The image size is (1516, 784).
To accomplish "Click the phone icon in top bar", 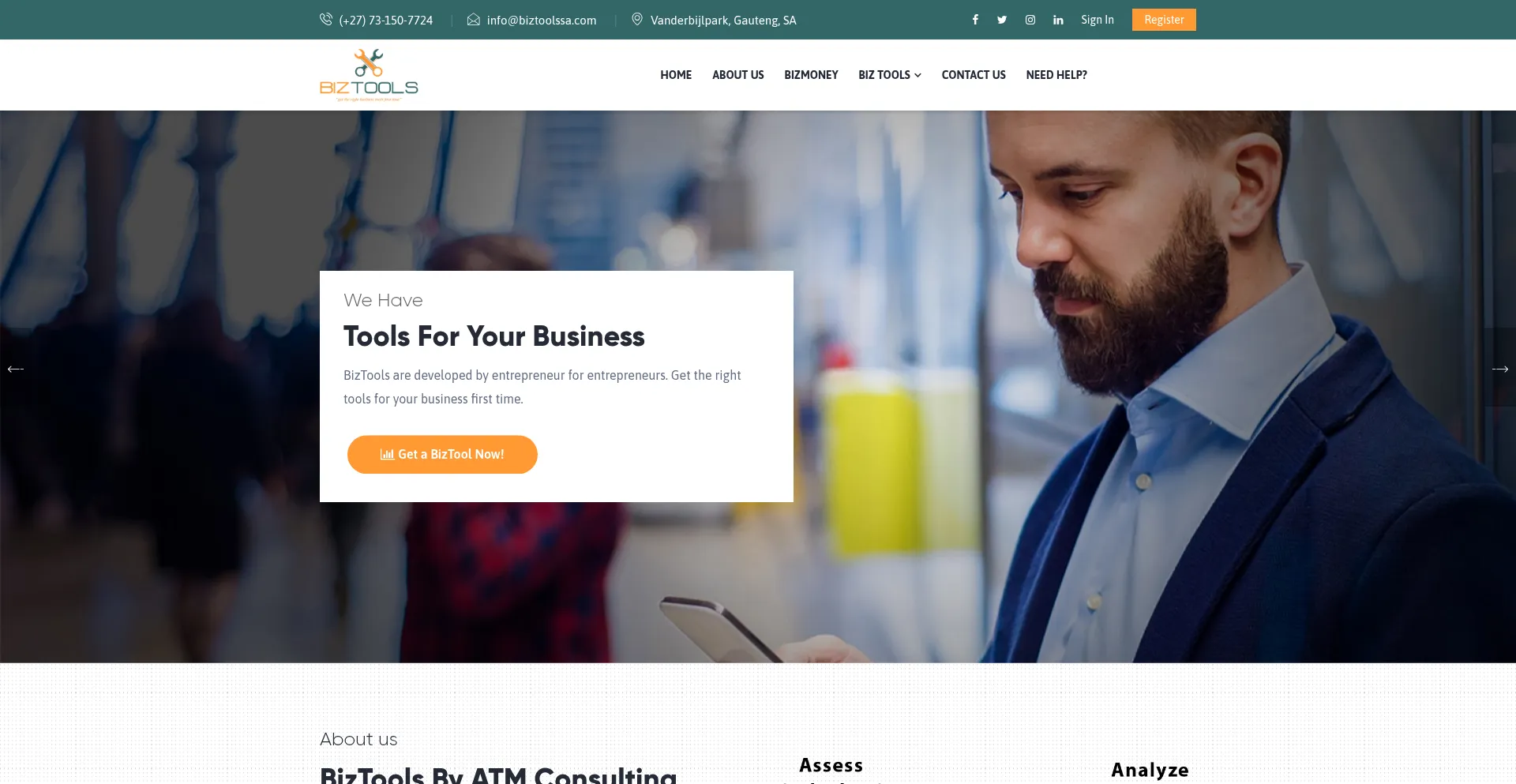I will [x=326, y=20].
